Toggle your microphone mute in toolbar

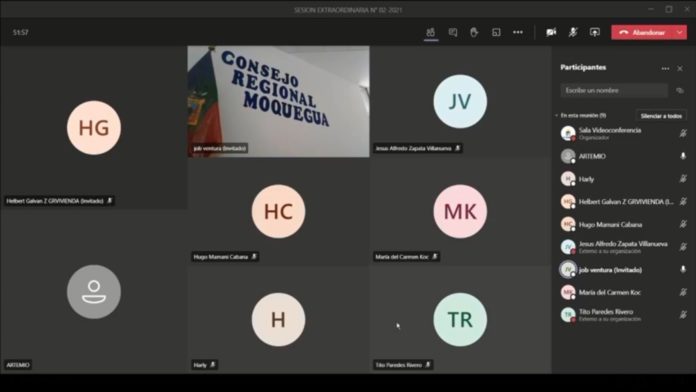(x=573, y=32)
